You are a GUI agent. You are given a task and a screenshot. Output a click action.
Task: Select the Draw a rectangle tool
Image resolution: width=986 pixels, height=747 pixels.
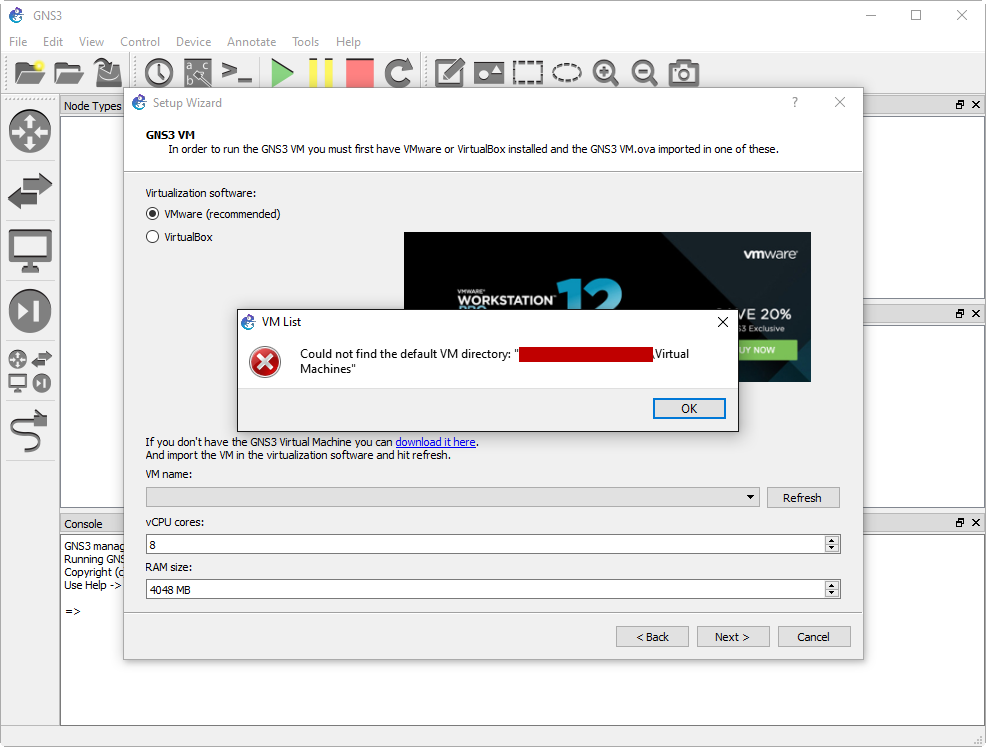(x=528, y=72)
